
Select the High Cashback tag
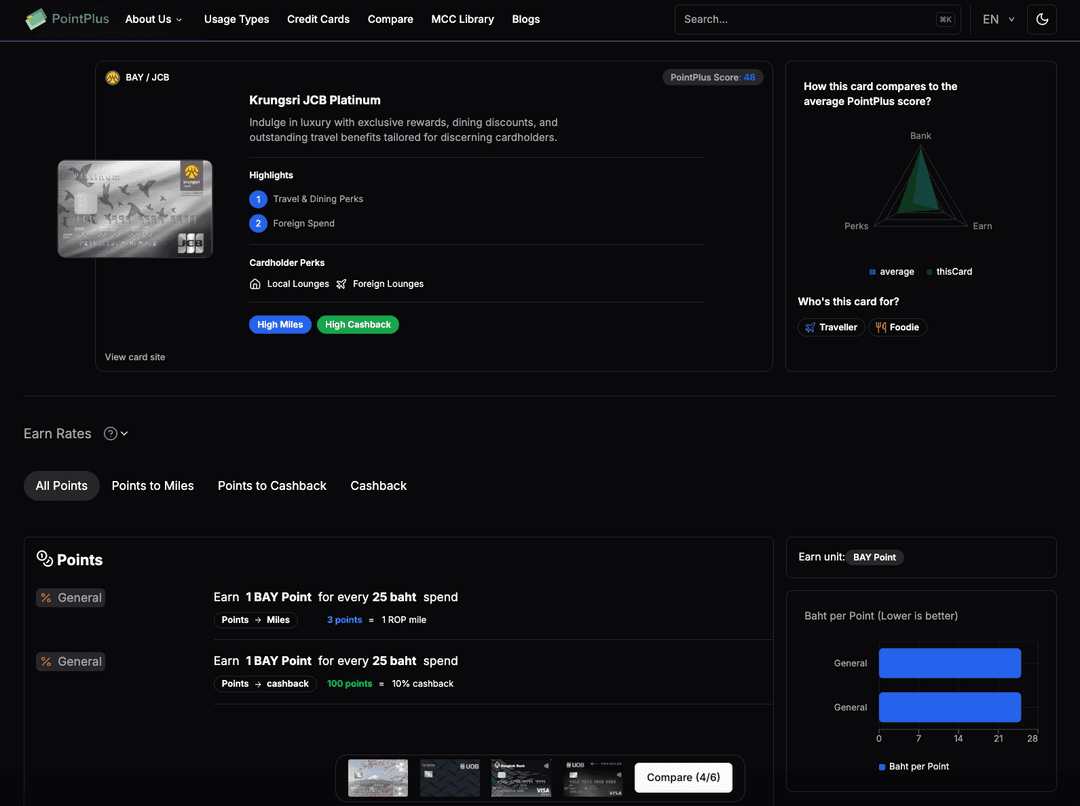click(x=357, y=324)
